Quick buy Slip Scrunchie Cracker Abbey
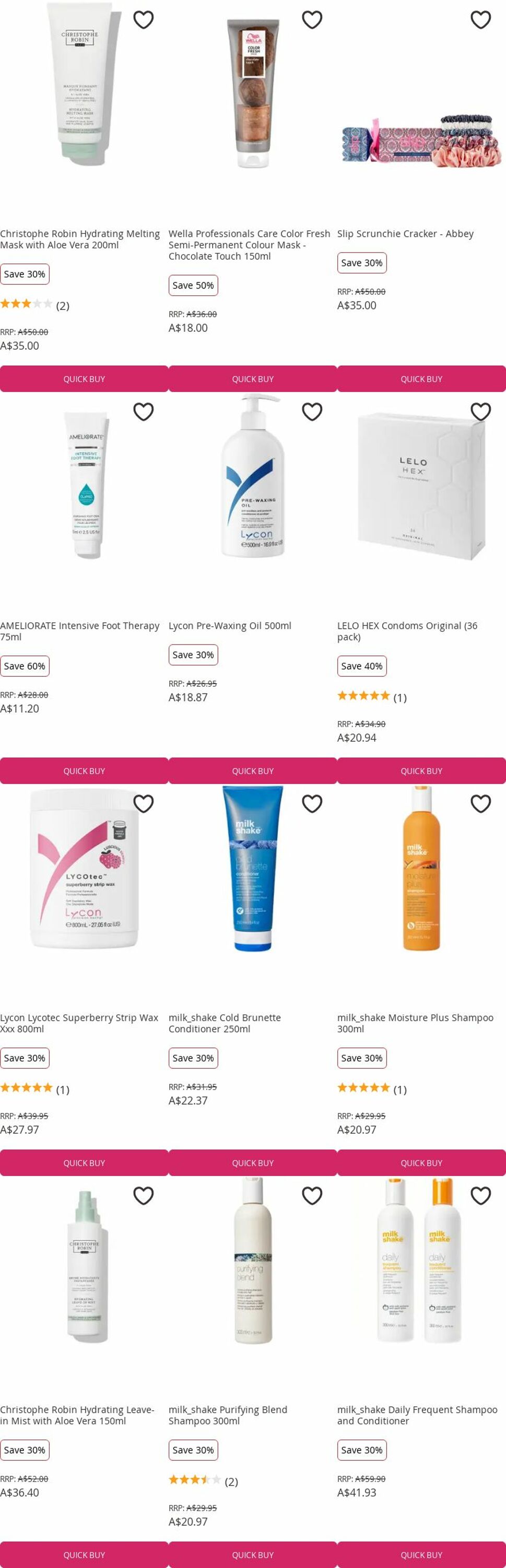Screen dimensions: 506x1568 (x=421, y=378)
